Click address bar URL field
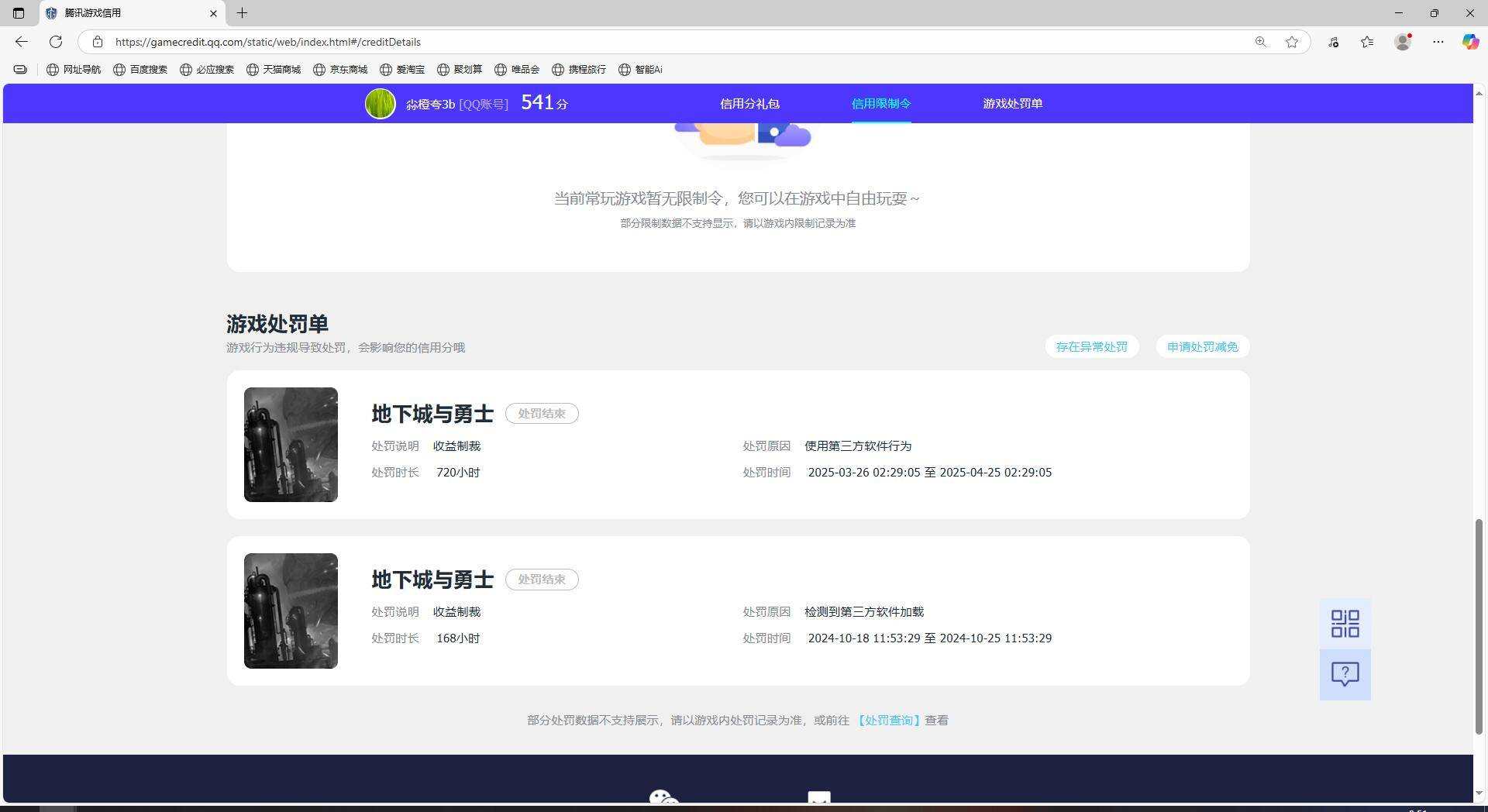 pos(674,42)
